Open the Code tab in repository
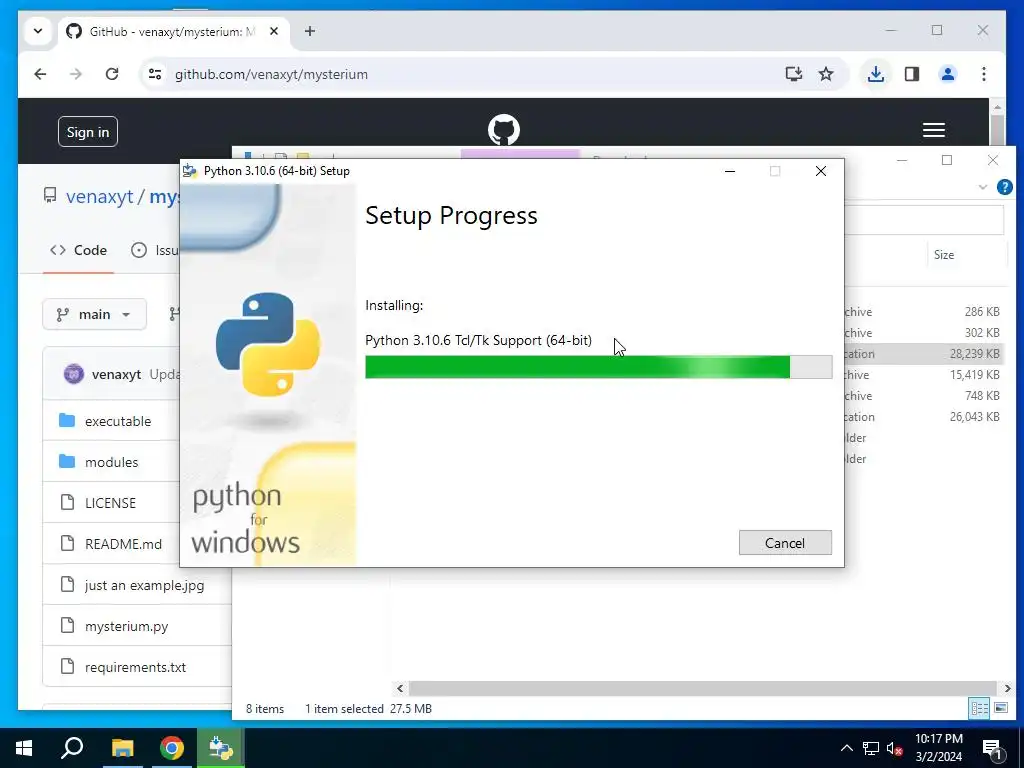This screenshot has height=768, width=1024. click(78, 250)
